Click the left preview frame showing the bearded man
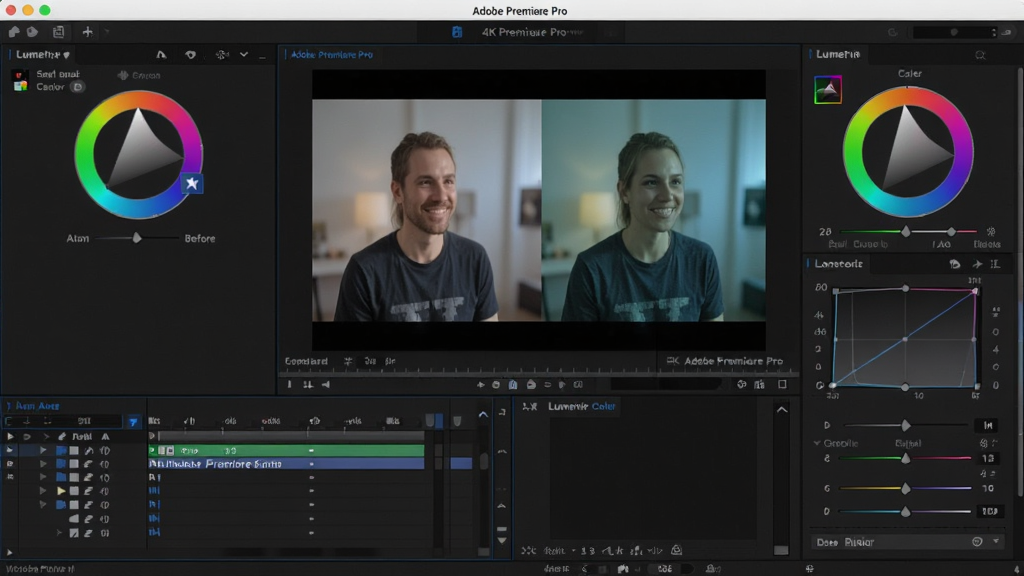Screen dimensions: 1024x576 point(426,210)
